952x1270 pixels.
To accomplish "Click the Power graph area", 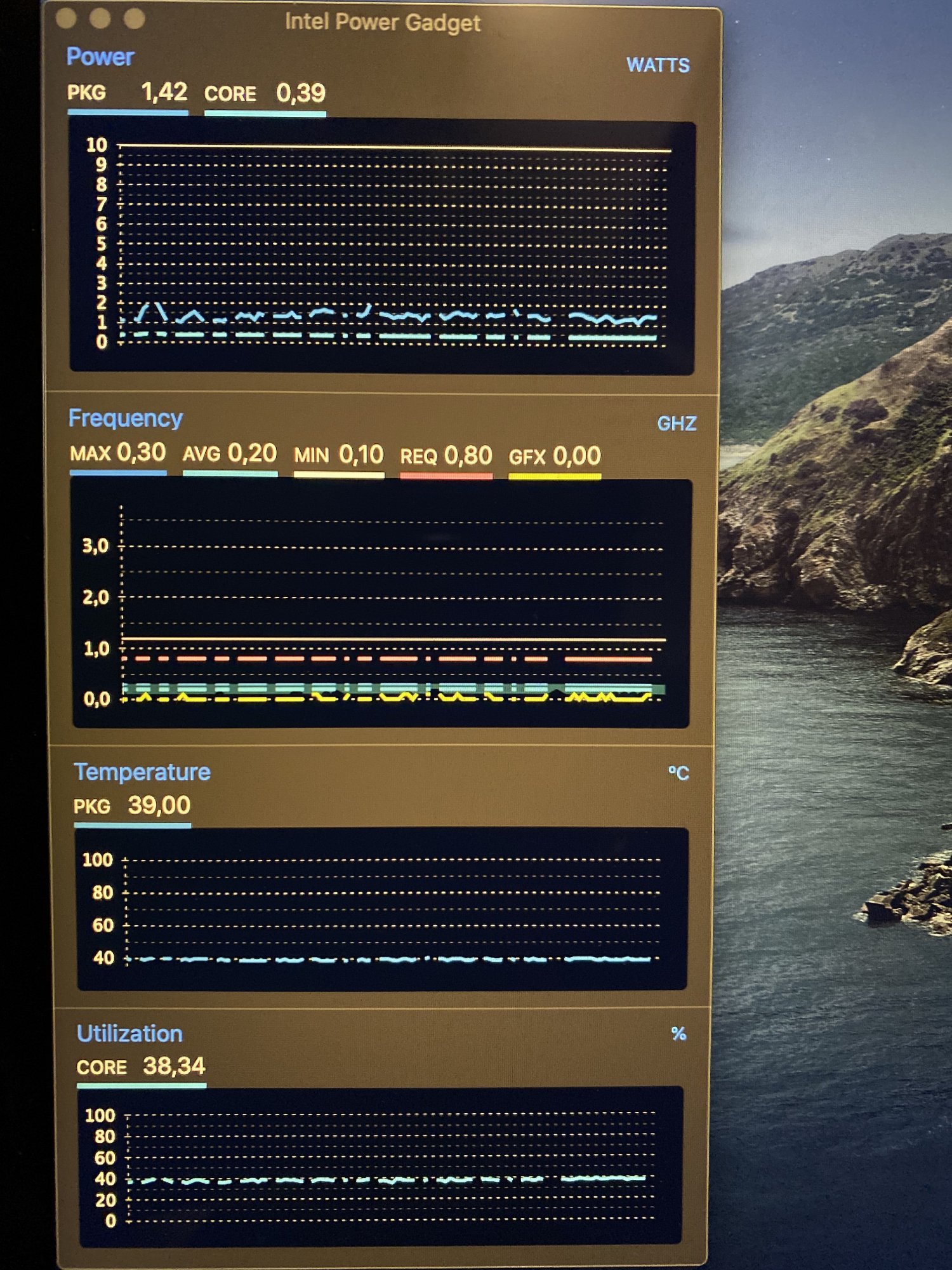I will point(382,246).
